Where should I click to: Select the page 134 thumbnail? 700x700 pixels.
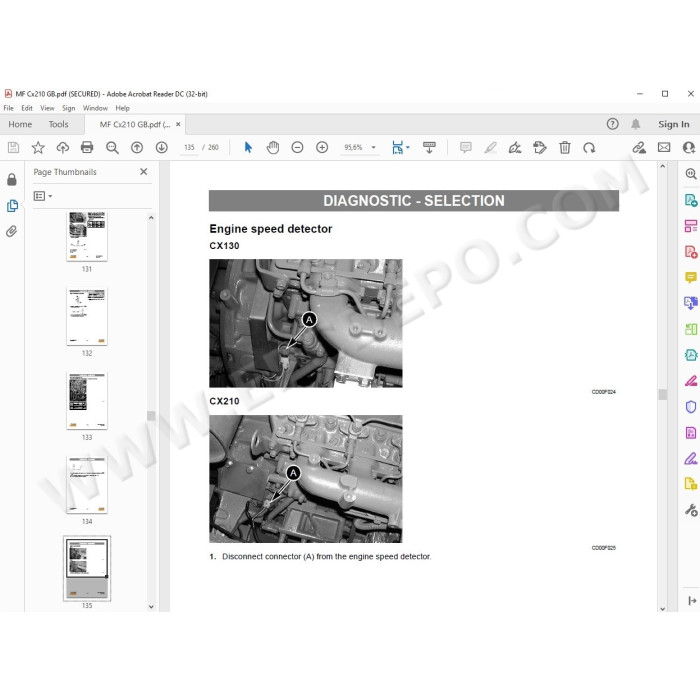click(87, 485)
